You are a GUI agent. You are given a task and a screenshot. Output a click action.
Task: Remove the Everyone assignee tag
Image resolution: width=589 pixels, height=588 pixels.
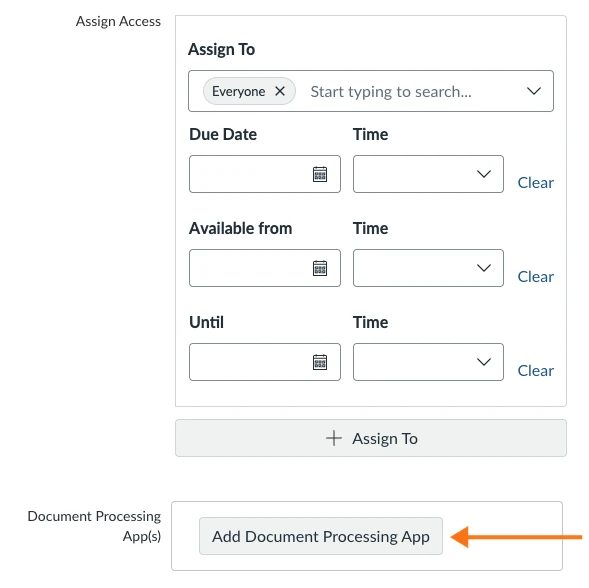(280, 91)
